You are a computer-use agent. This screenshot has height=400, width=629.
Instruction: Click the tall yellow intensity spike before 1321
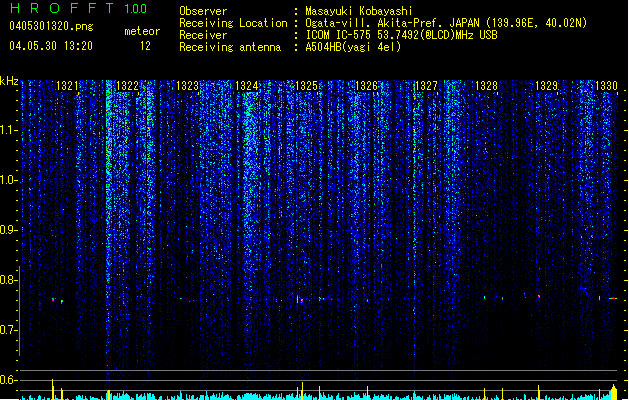53,389
